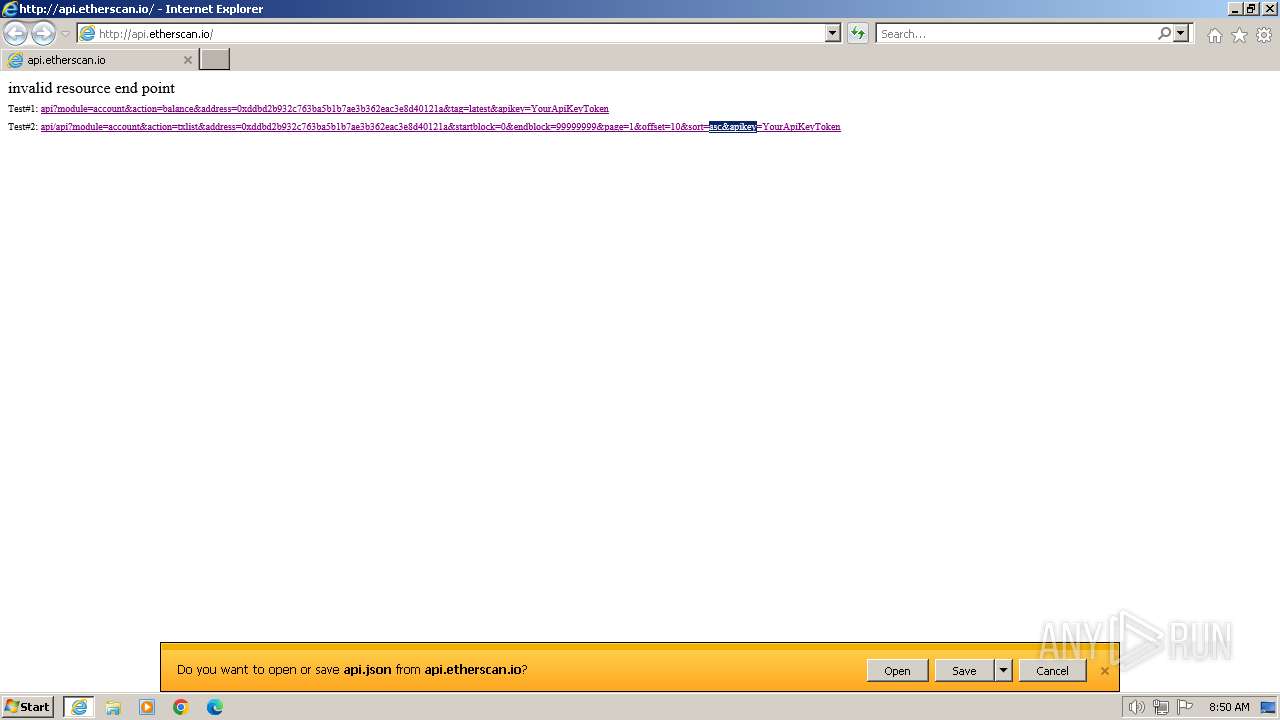Go to the Home page icon
The image size is (1280, 720).
click(x=1214, y=35)
